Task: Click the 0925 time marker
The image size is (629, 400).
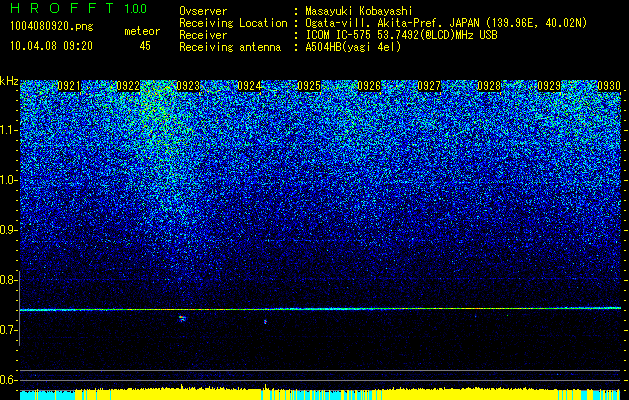Action: [x=309, y=86]
